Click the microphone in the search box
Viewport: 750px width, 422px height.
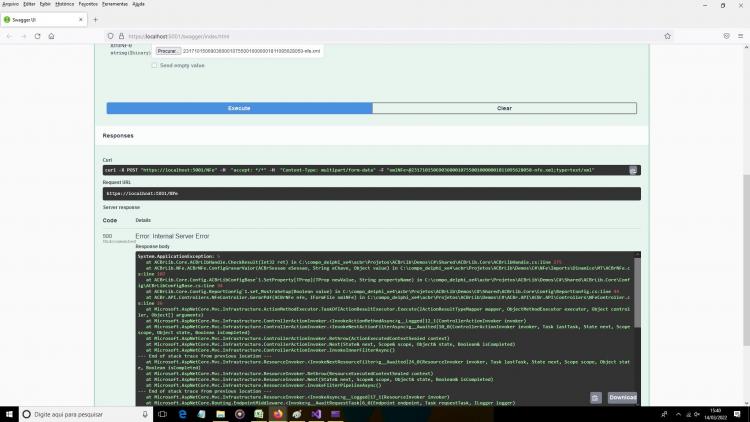pos(145,414)
